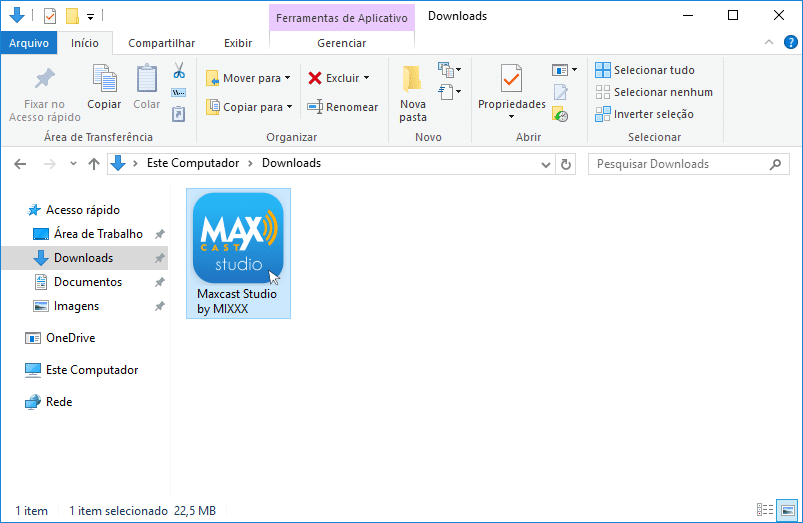
Task: Go back with the left arrow
Action: pyautogui.click(x=20, y=164)
